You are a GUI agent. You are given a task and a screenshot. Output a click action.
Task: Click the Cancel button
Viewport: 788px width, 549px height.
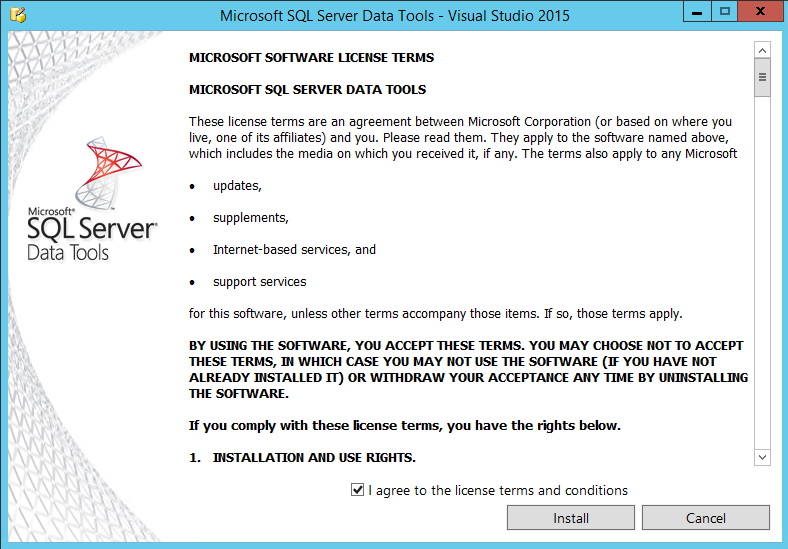(x=706, y=517)
